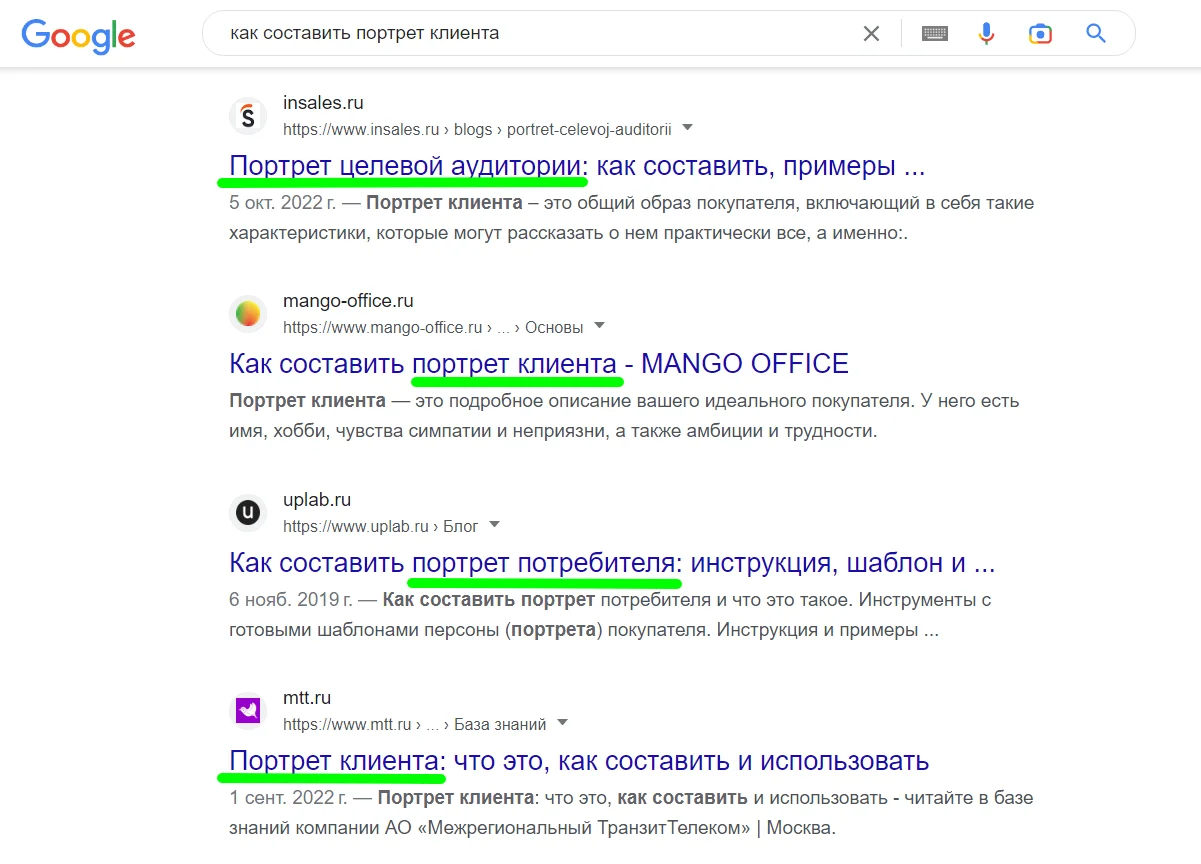1201x864 pixels.
Task: Click the mango-office.ru site favicon
Action: (248, 314)
